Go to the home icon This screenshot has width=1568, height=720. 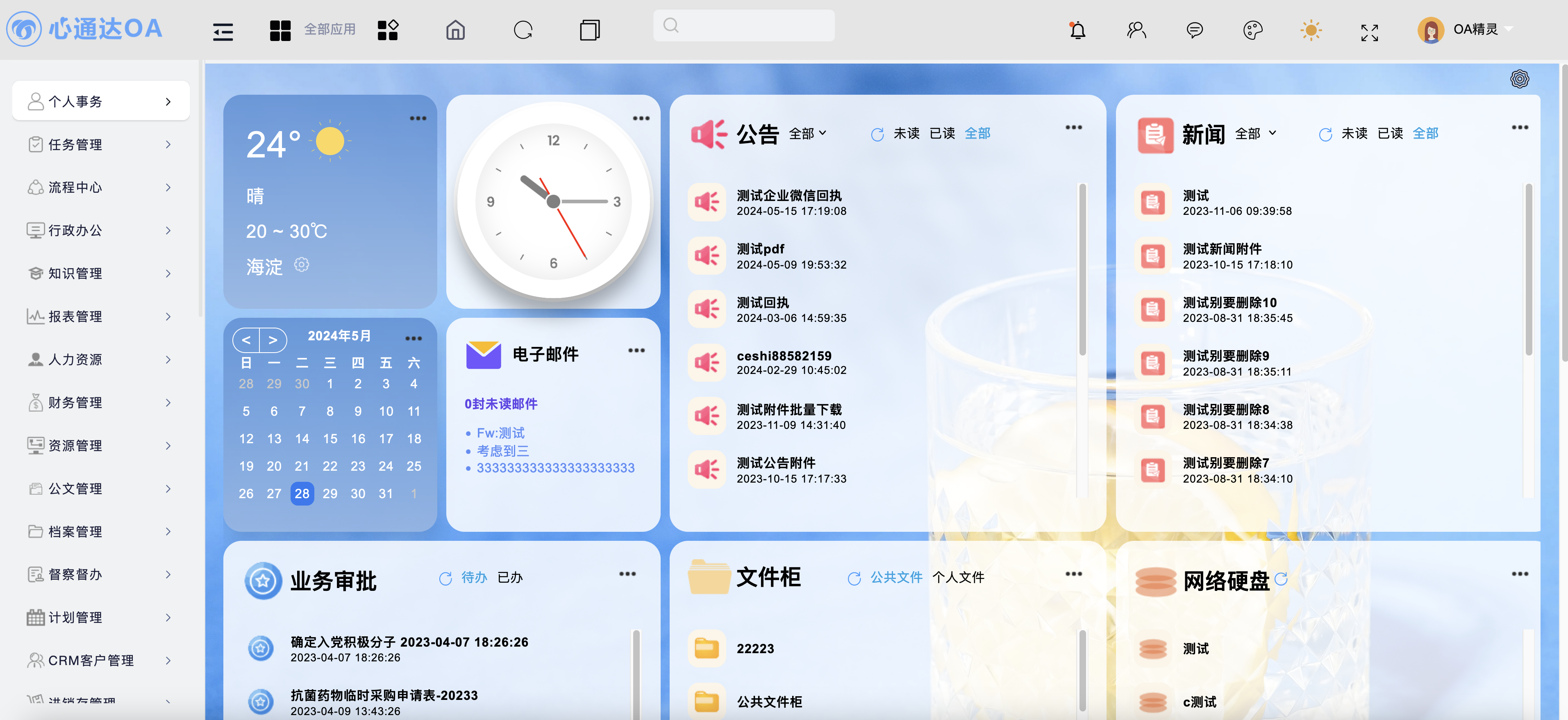click(454, 30)
